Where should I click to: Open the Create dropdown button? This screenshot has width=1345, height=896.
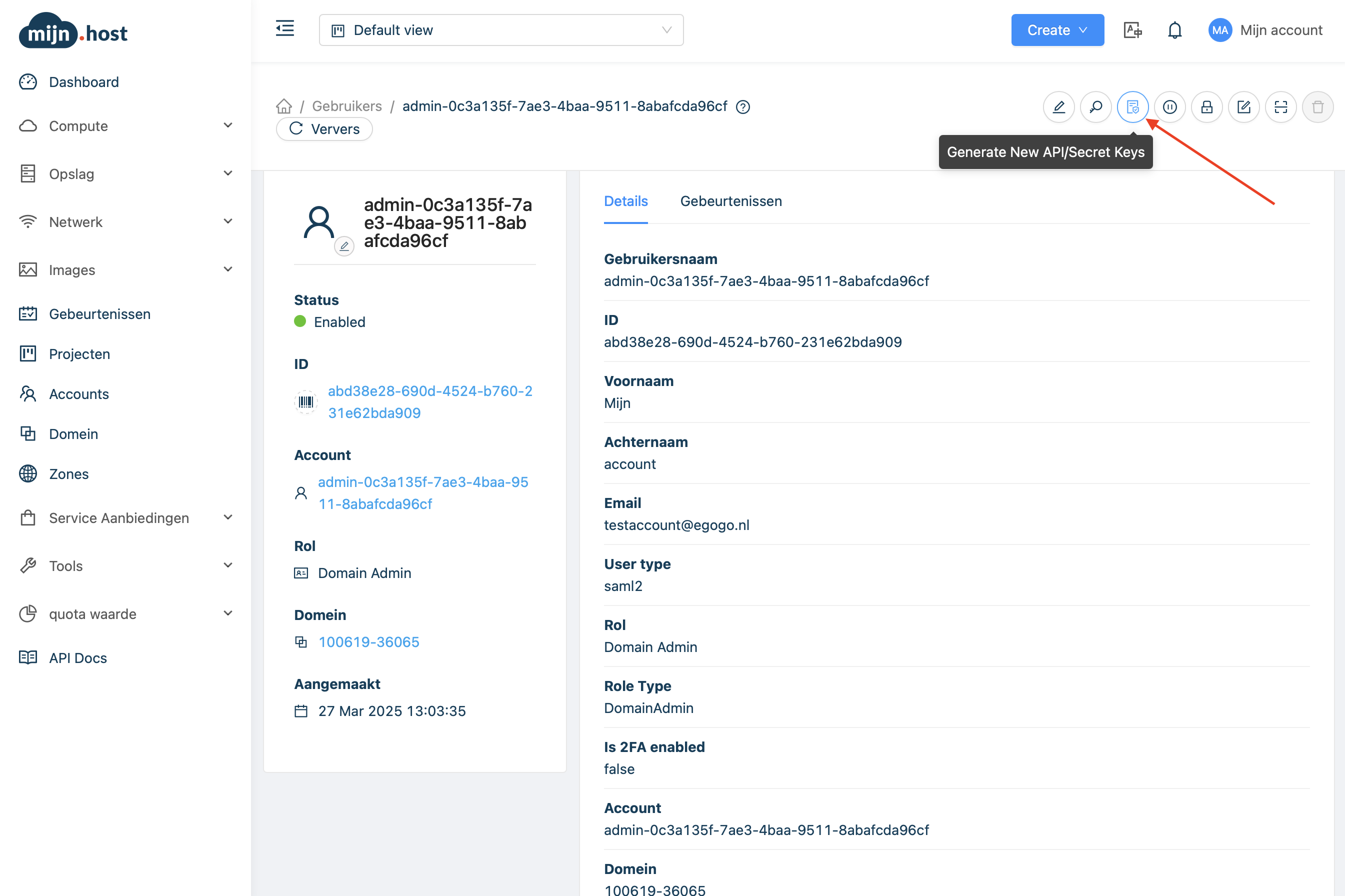[1057, 29]
